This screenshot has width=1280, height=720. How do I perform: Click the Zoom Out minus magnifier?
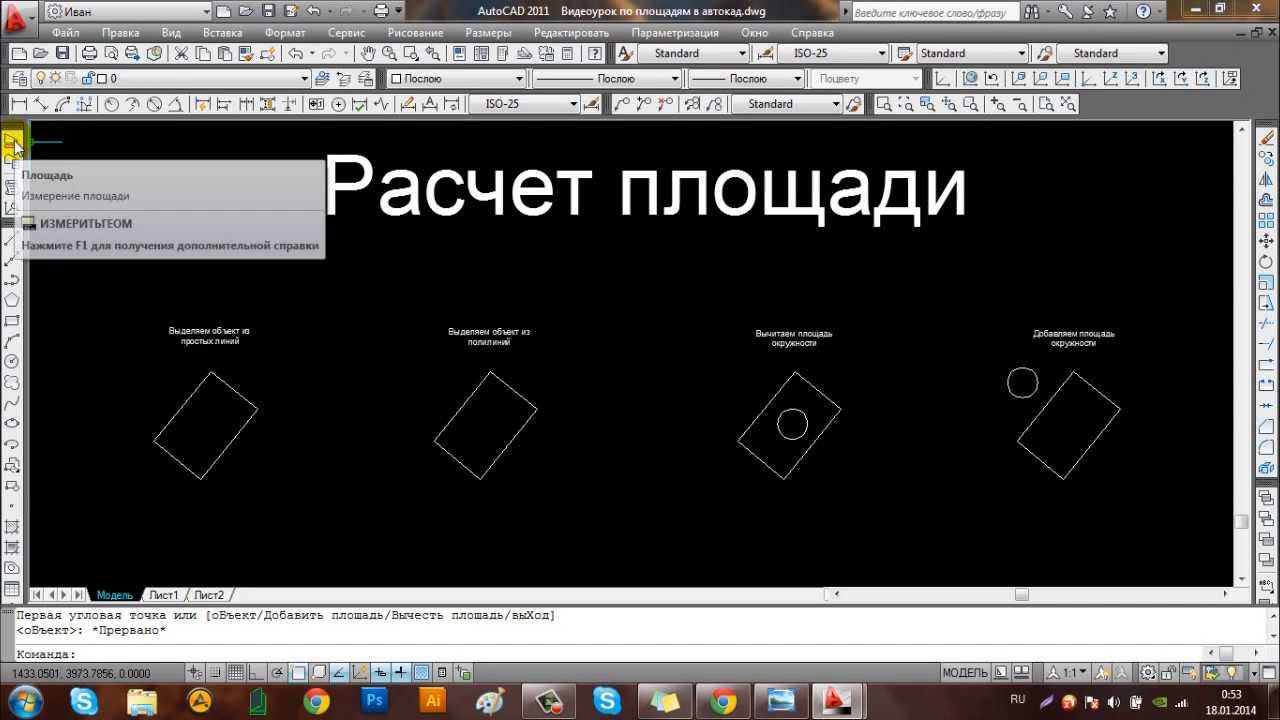1019,104
